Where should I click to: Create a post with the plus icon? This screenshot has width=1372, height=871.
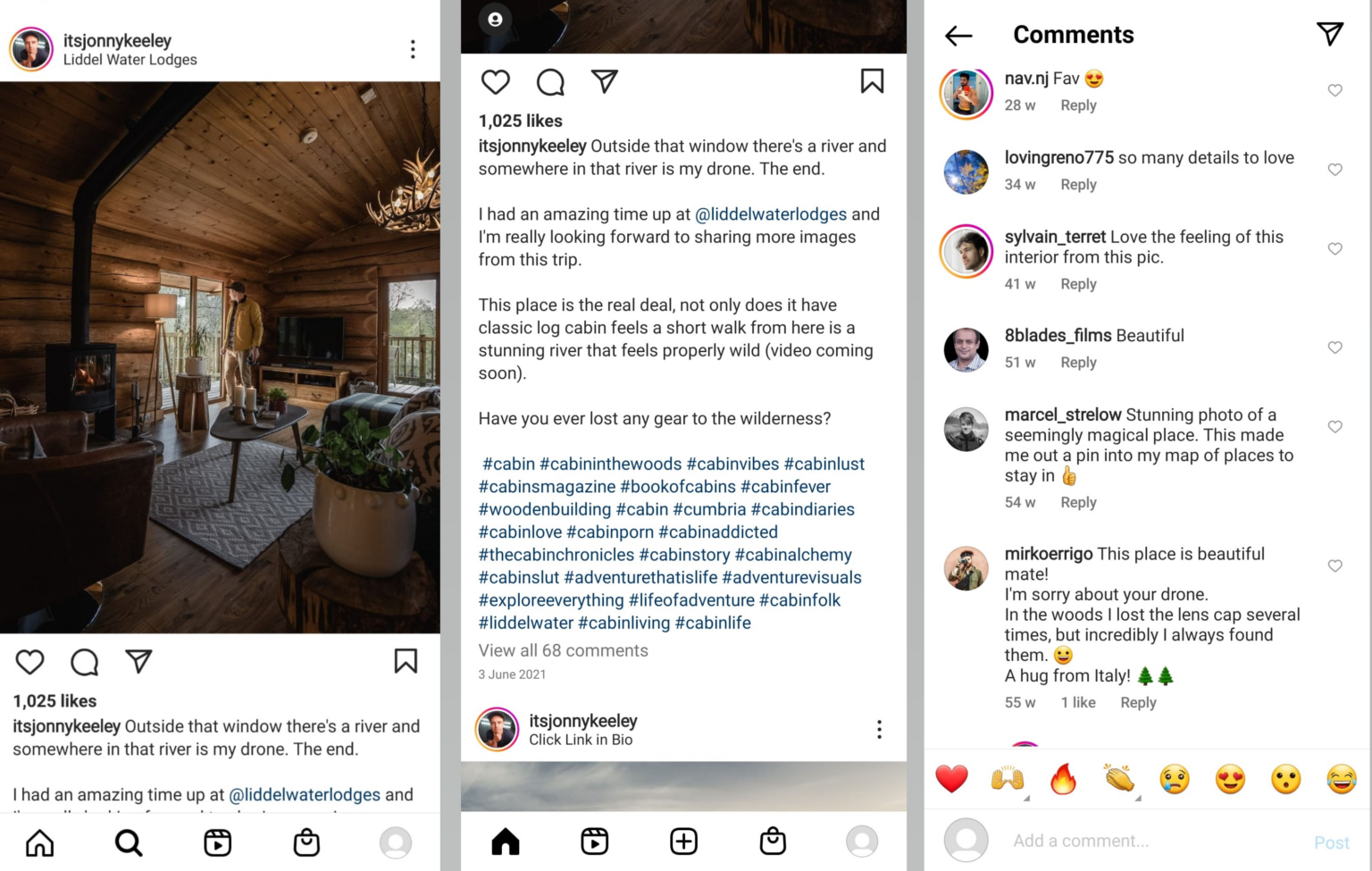pos(683,841)
